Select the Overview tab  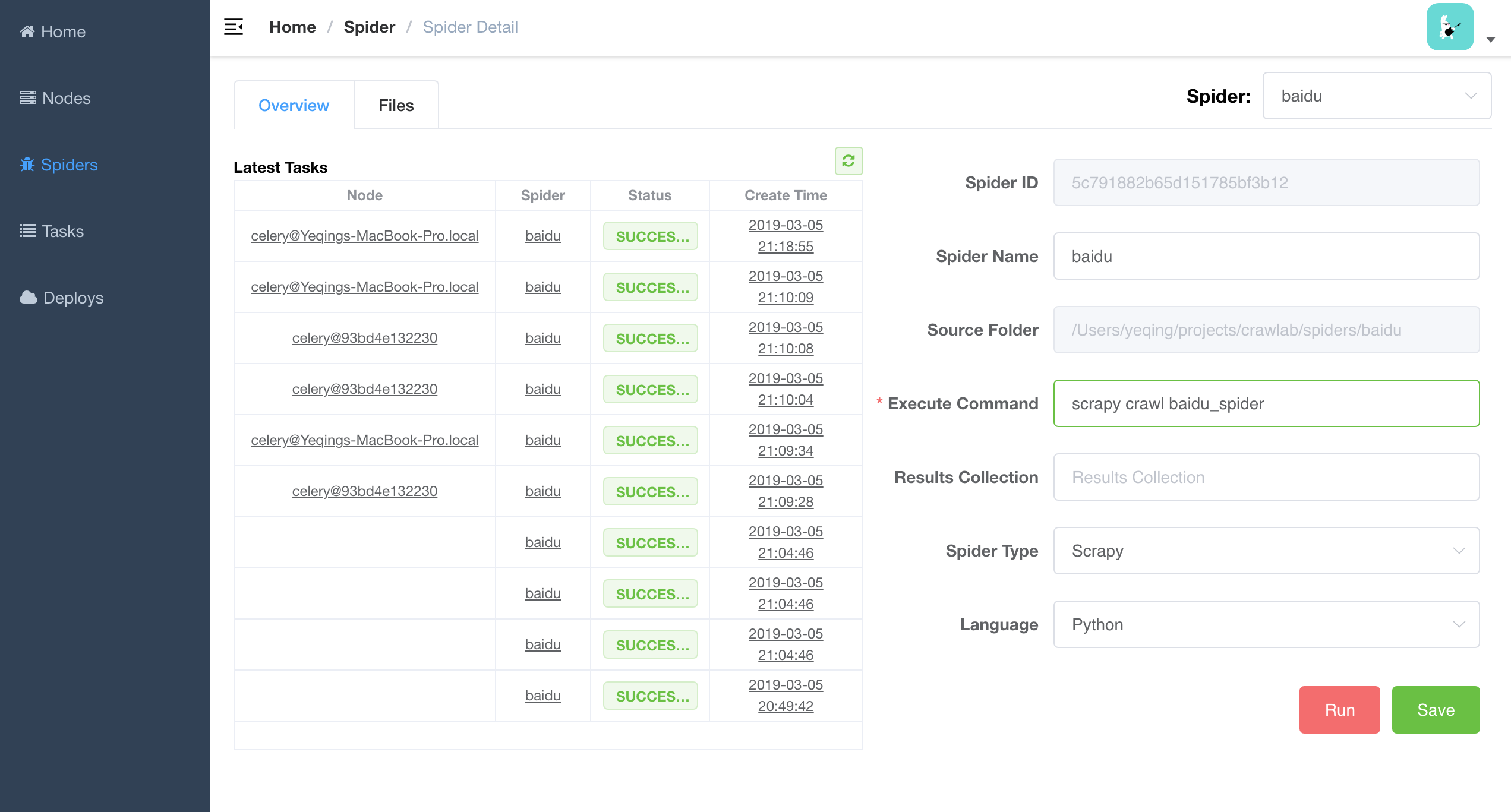pyautogui.click(x=294, y=105)
